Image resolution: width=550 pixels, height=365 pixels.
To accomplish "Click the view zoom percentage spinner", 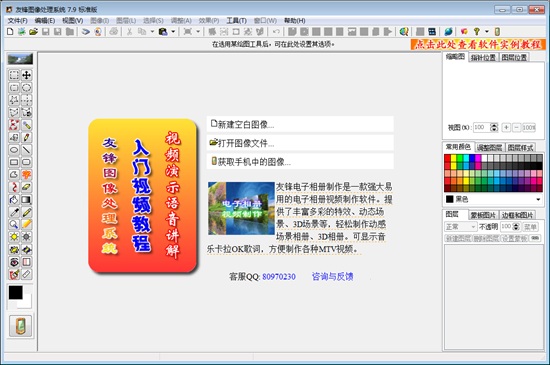I will point(494,128).
